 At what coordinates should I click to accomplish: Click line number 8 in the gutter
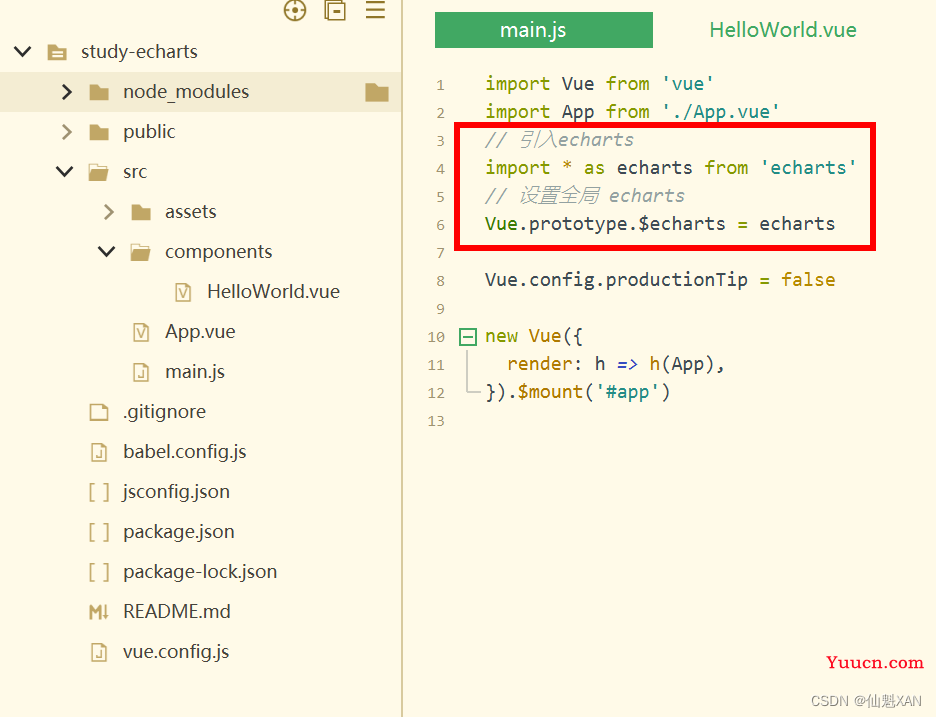[x=441, y=281]
